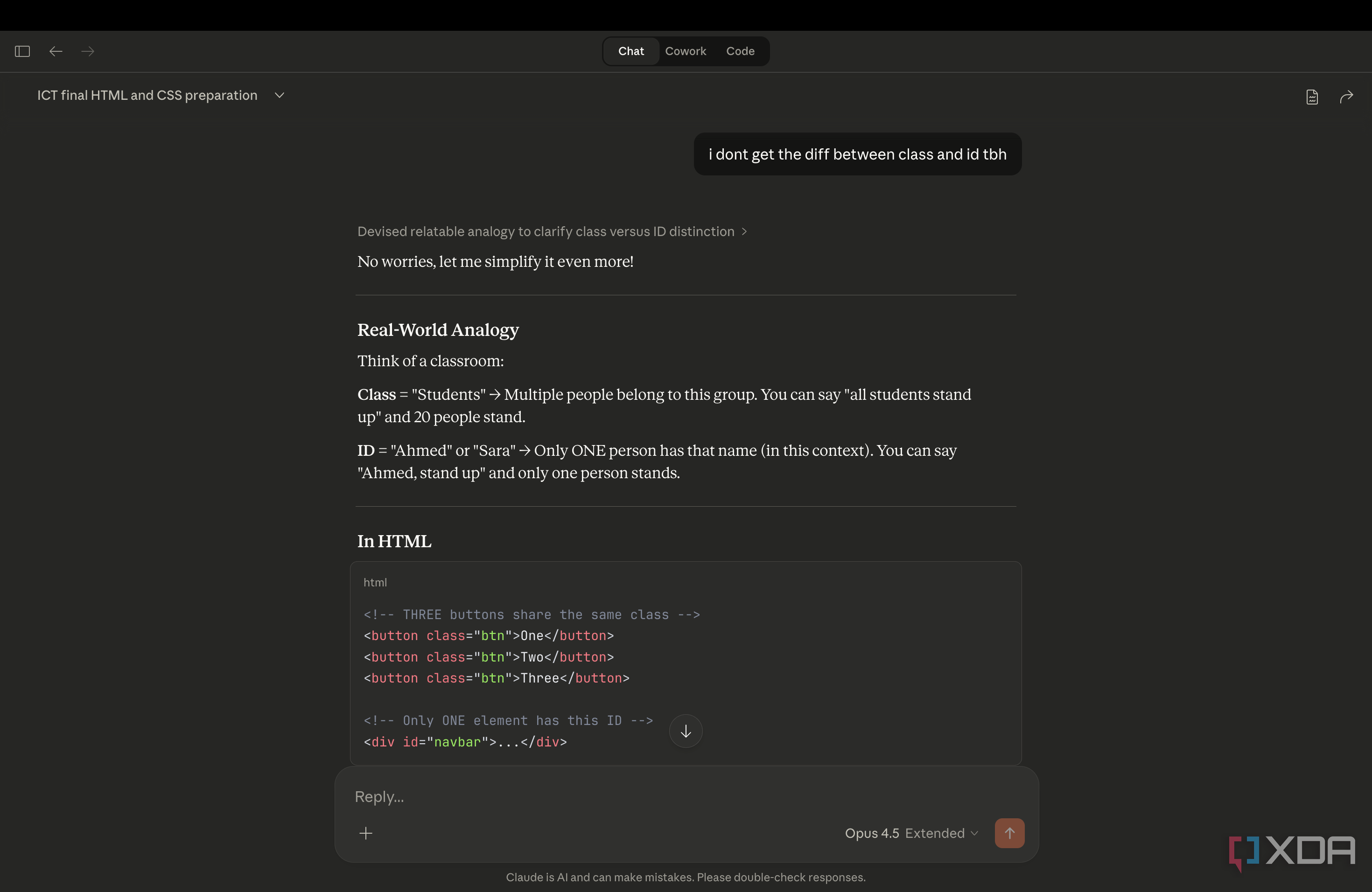Click the plus attachment icon

(x=365, y=833)
